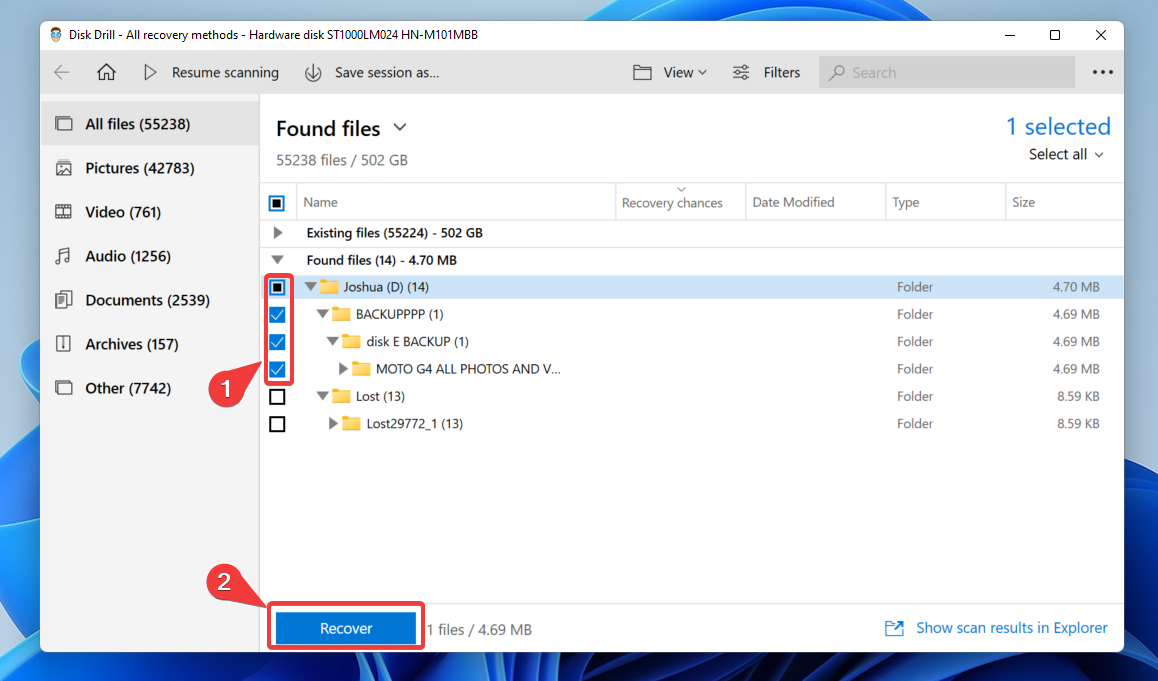1158x681 pixels.
Task: Collapse the Lost (13) folder arrow
Action: click(x=323, y=396)
